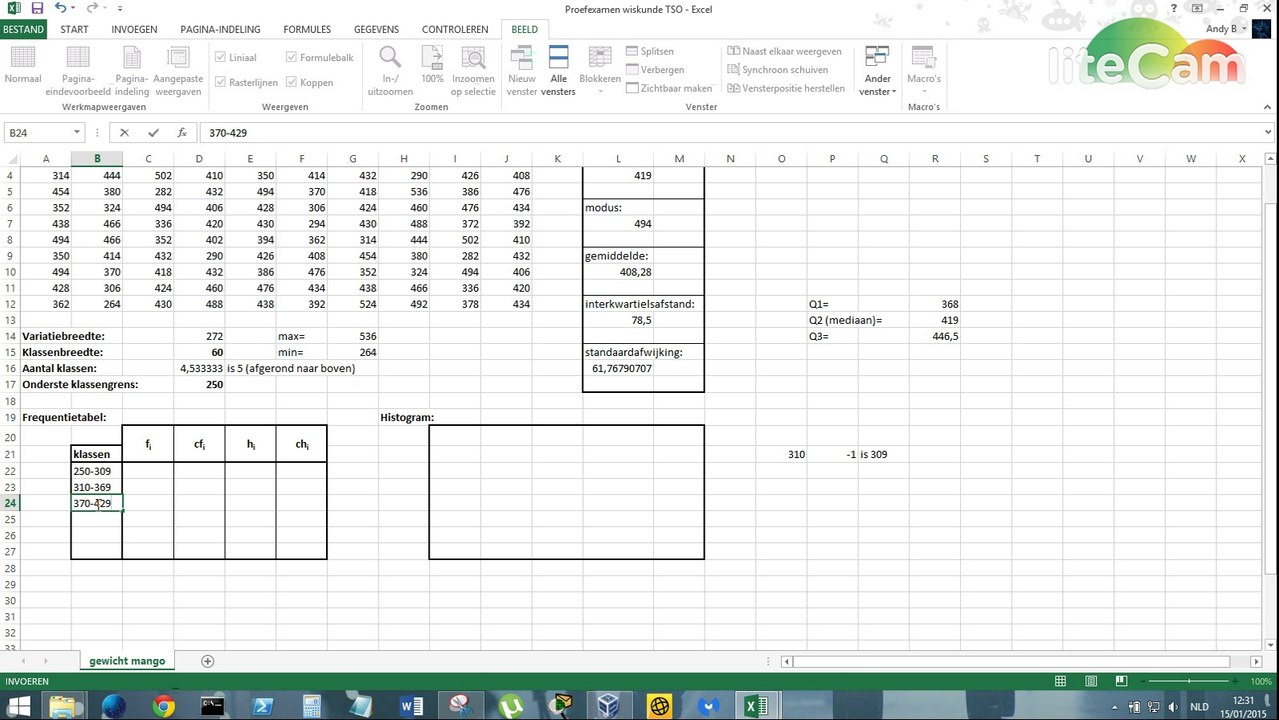This screenshot has height=720, width=1279.
Task: Click Inzoomen op selectie
Action: click(x=473, y=70)
